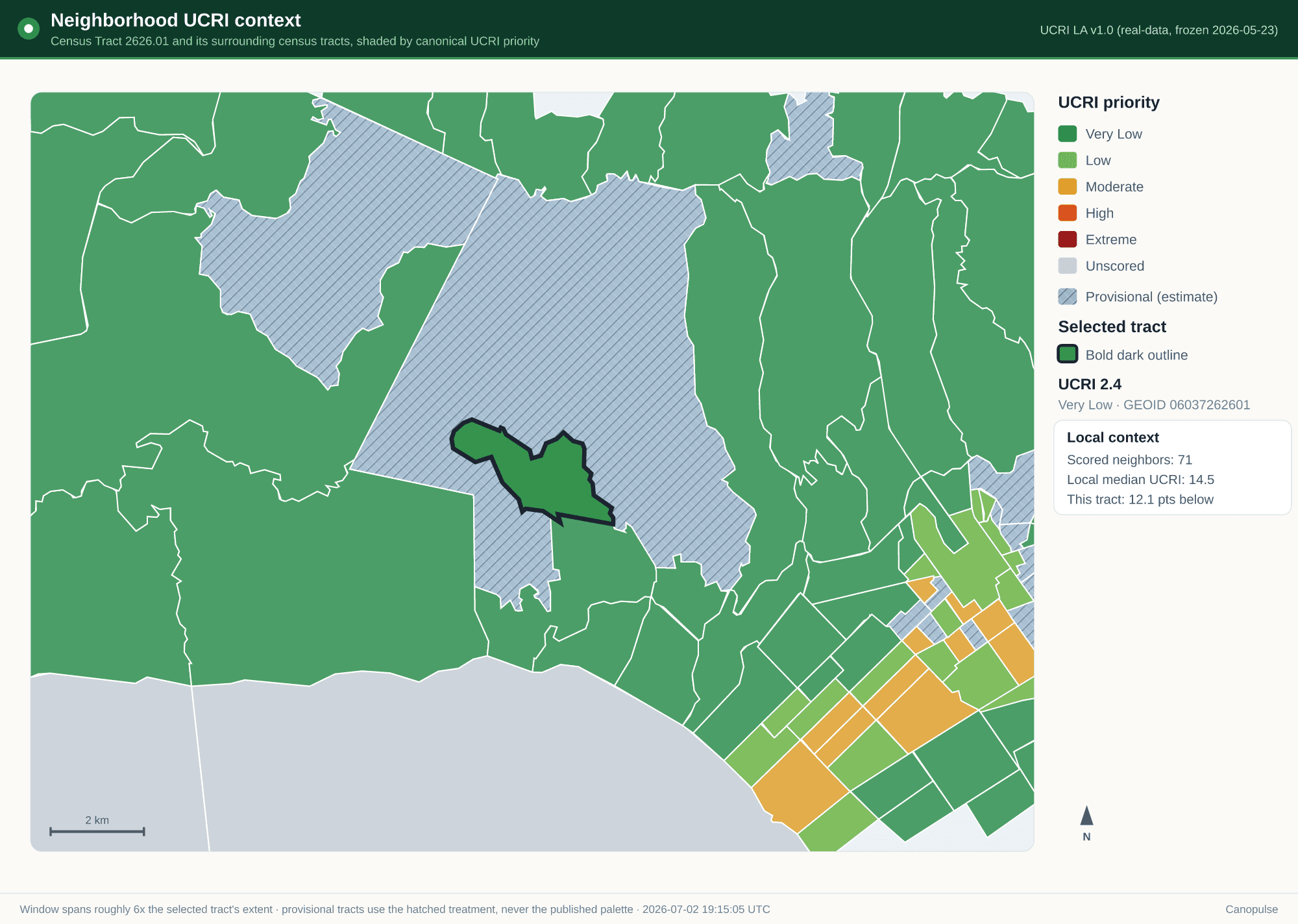Click the 'Provisional (estimate)' legend label
The image size is (1298, 924).
click(1151, 297)
